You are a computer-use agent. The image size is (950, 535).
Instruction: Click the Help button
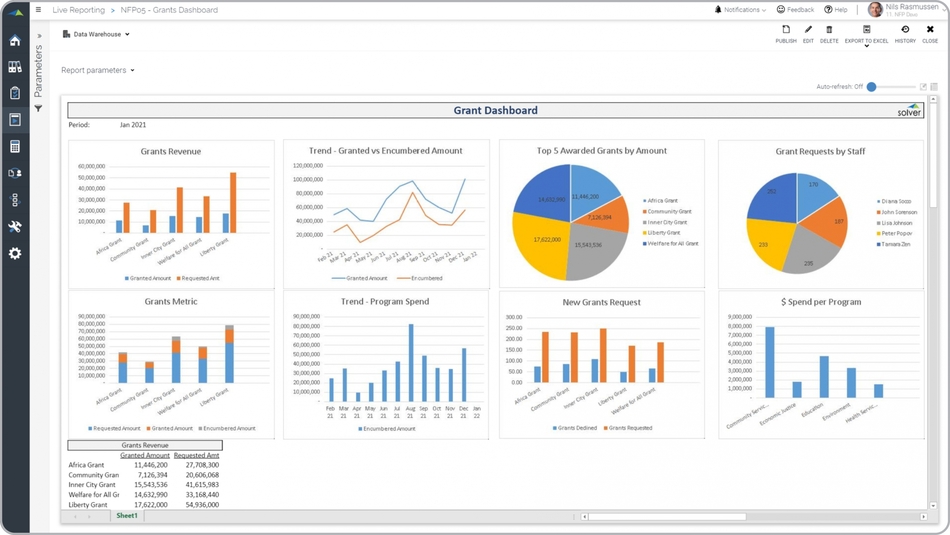[x=835, y=10]
